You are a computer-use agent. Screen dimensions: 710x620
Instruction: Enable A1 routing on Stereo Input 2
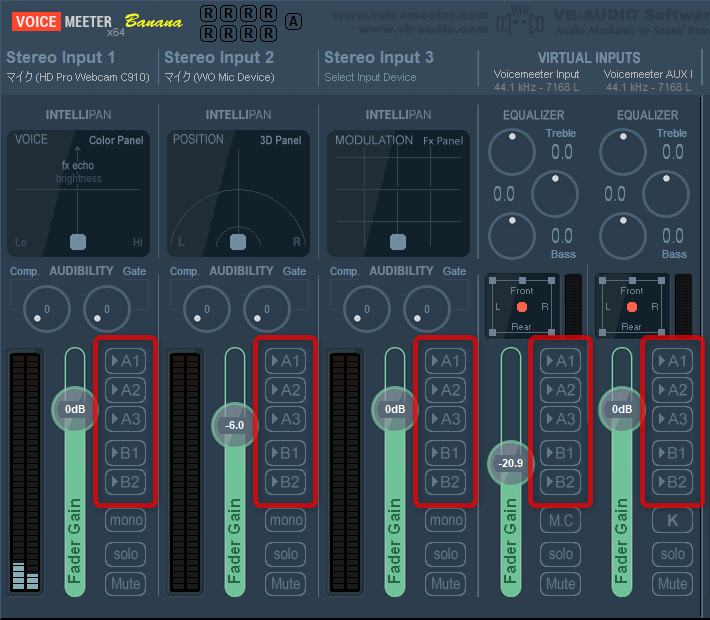pos(285,361)
